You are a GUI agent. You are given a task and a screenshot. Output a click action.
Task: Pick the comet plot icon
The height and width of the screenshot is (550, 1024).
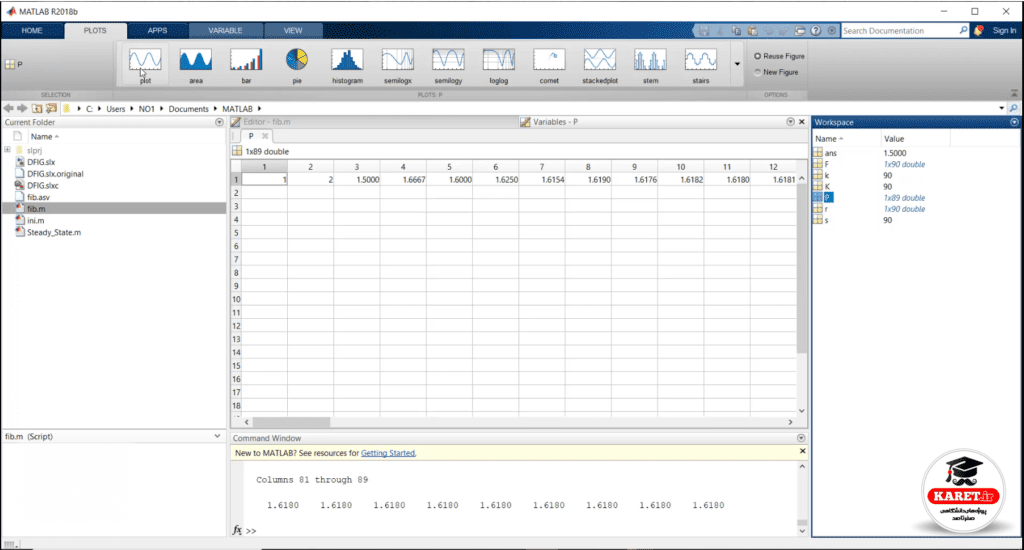[549, 65]
